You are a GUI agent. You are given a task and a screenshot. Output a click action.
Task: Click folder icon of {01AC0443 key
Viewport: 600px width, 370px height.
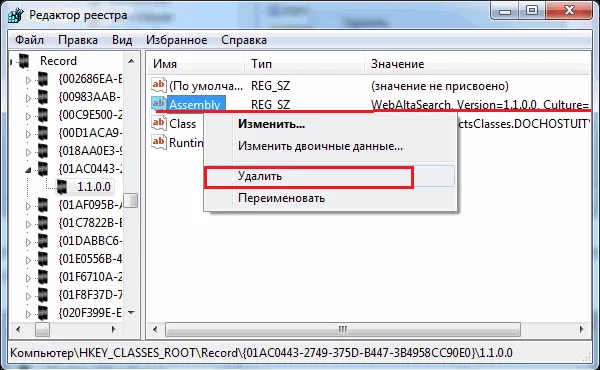(43, 169)
